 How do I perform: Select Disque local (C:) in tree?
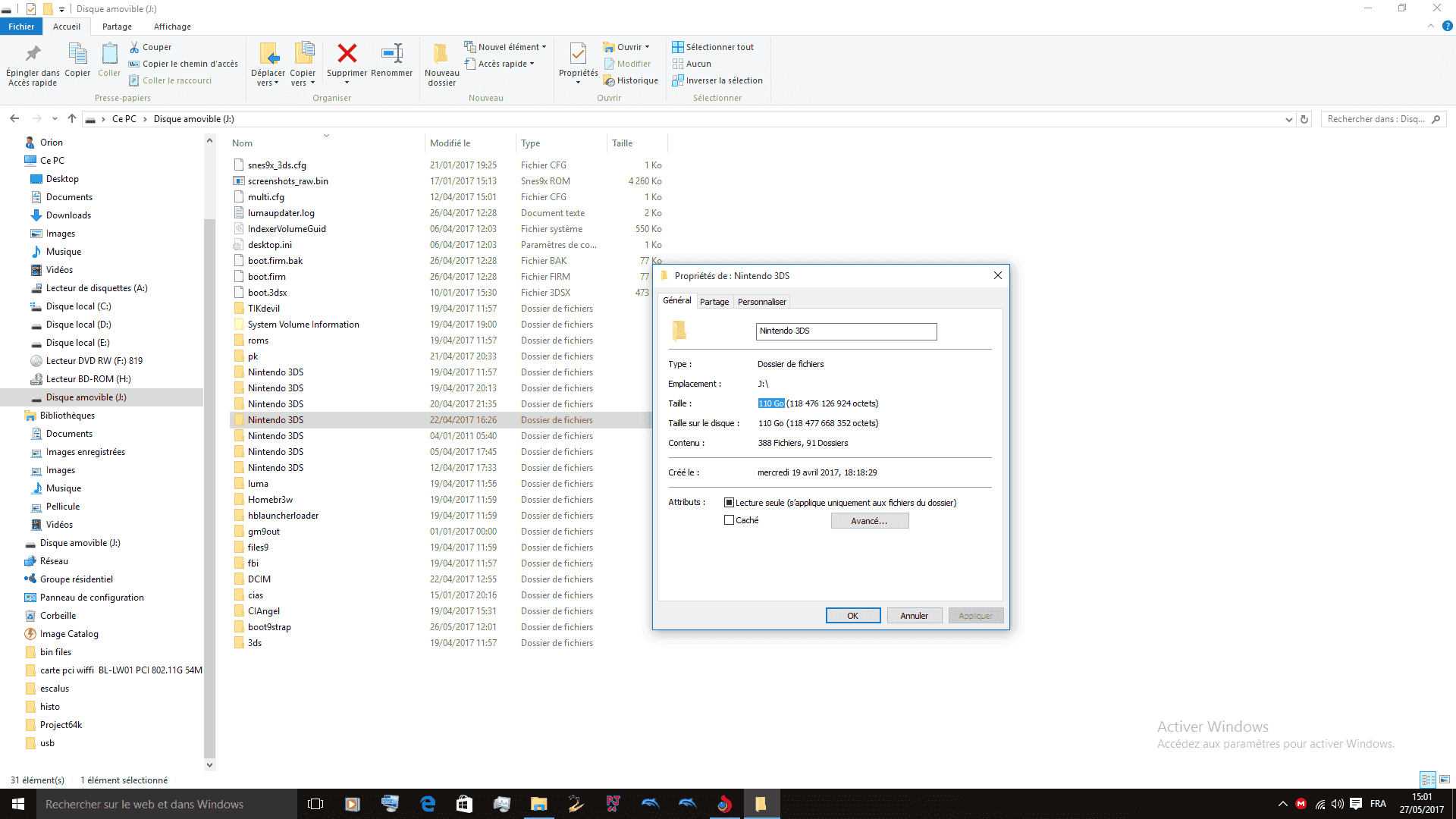tap(78, 306)
